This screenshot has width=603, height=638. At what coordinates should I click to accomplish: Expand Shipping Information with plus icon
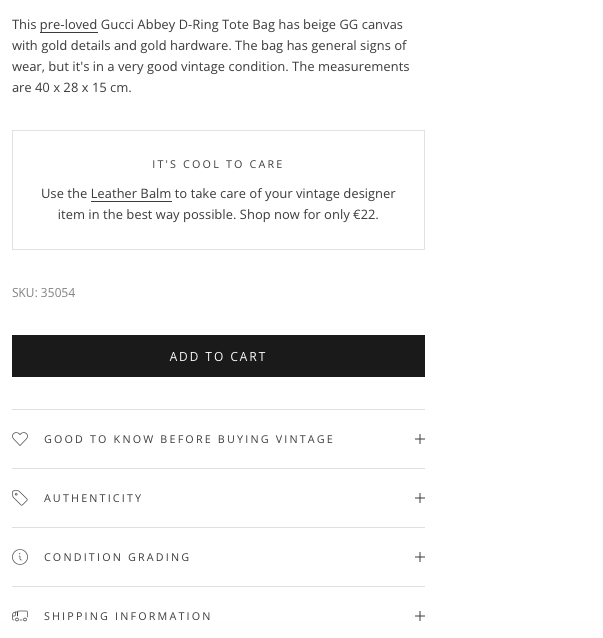pyautogui.click(x=420, y=616)
